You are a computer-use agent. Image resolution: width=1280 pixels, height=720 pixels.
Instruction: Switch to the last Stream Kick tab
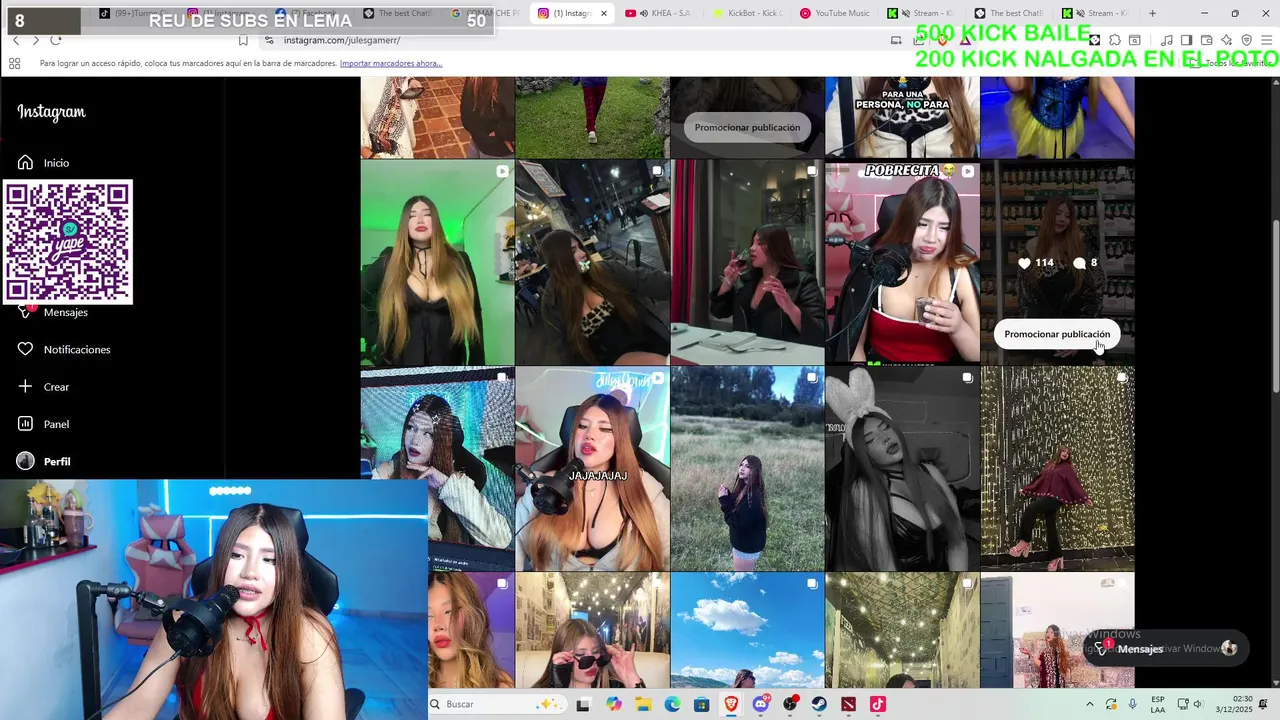(x=1096, y=13)
